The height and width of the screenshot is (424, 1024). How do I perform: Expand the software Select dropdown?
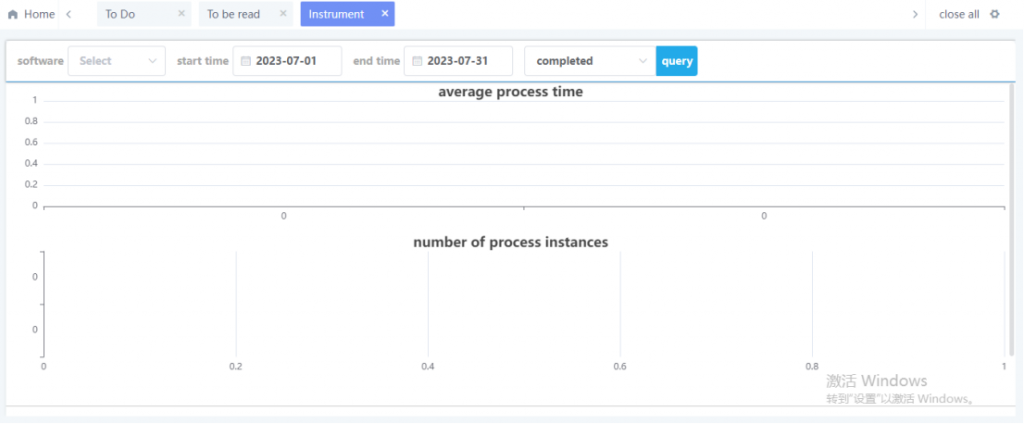pyautogui.click(x=116, y=61)
